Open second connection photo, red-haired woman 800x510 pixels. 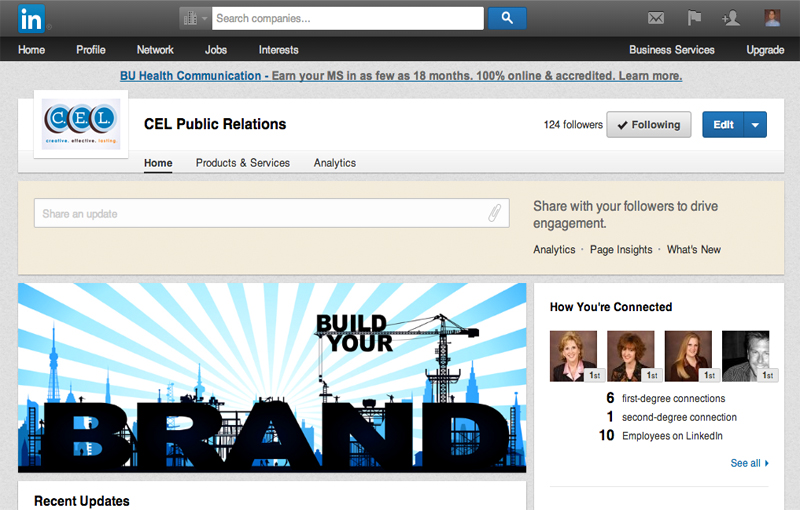click(x=631, y=356)
